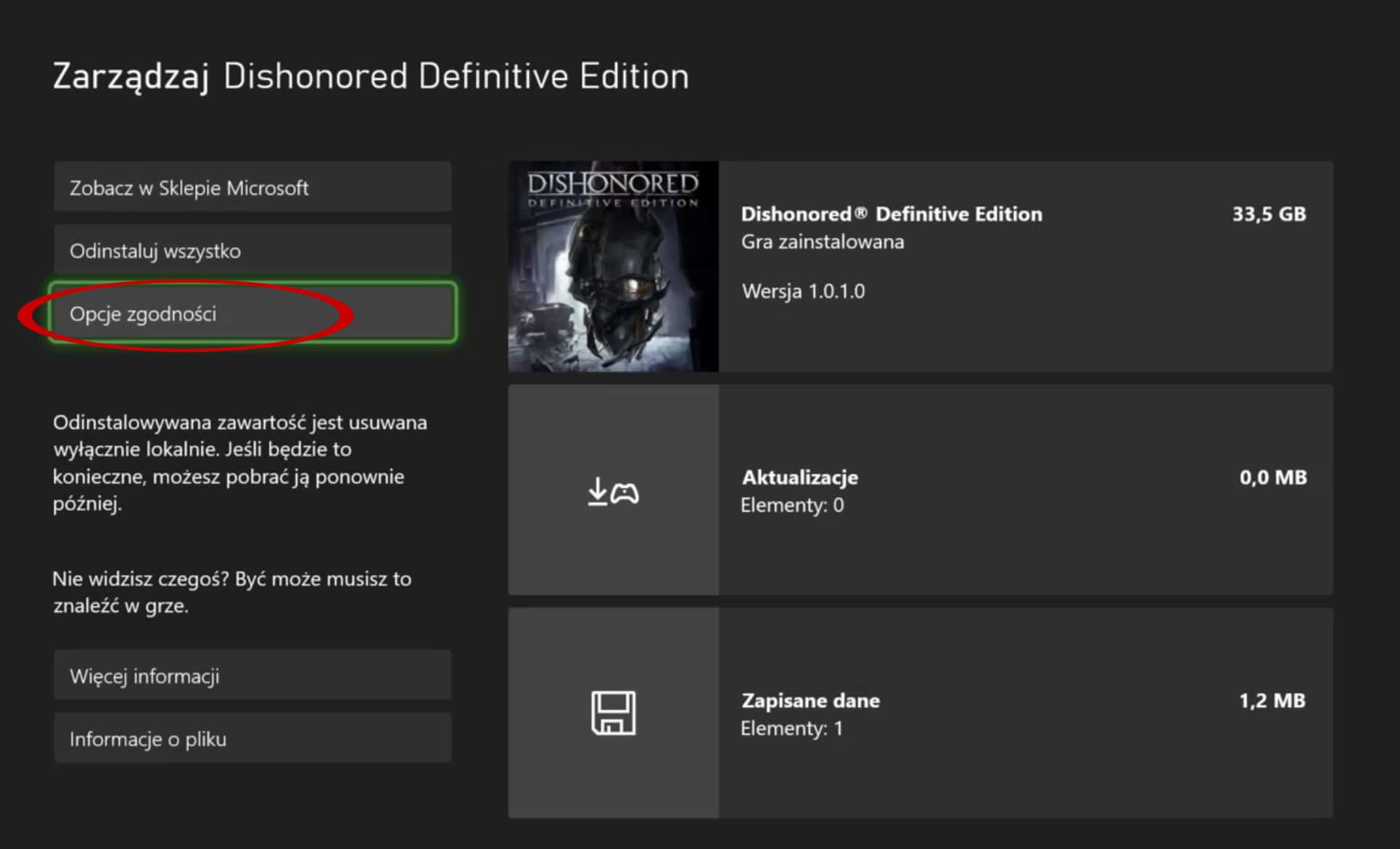Viewport: 1400px width, 849px height.
Task: Select "Odinstaluj wszystko" button
Action: (252, 250)
